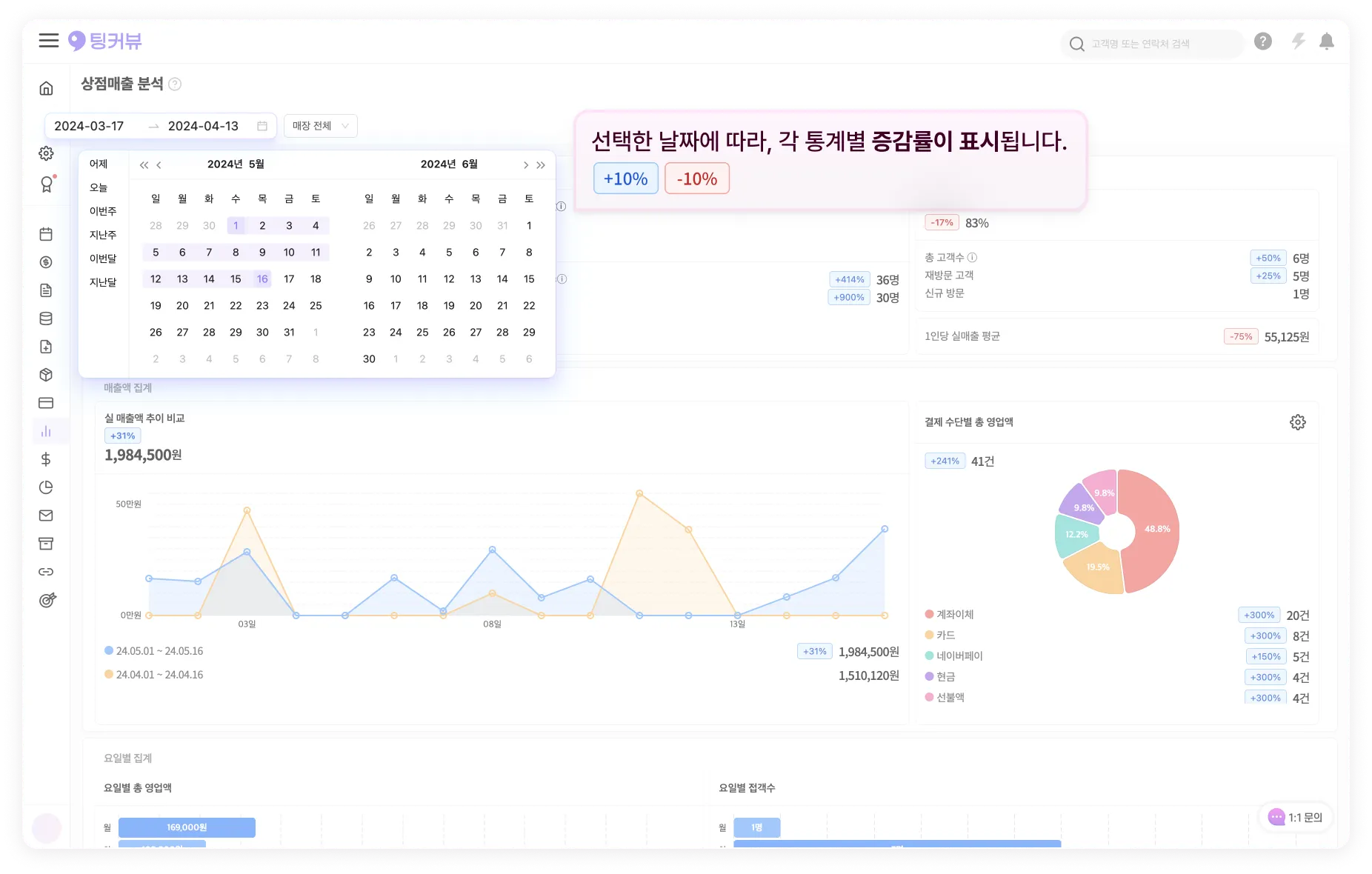The width and height of the screenshot is (1372, 874).
Task: Click the +241% badge beside 41건
Action: coord(945,461)
